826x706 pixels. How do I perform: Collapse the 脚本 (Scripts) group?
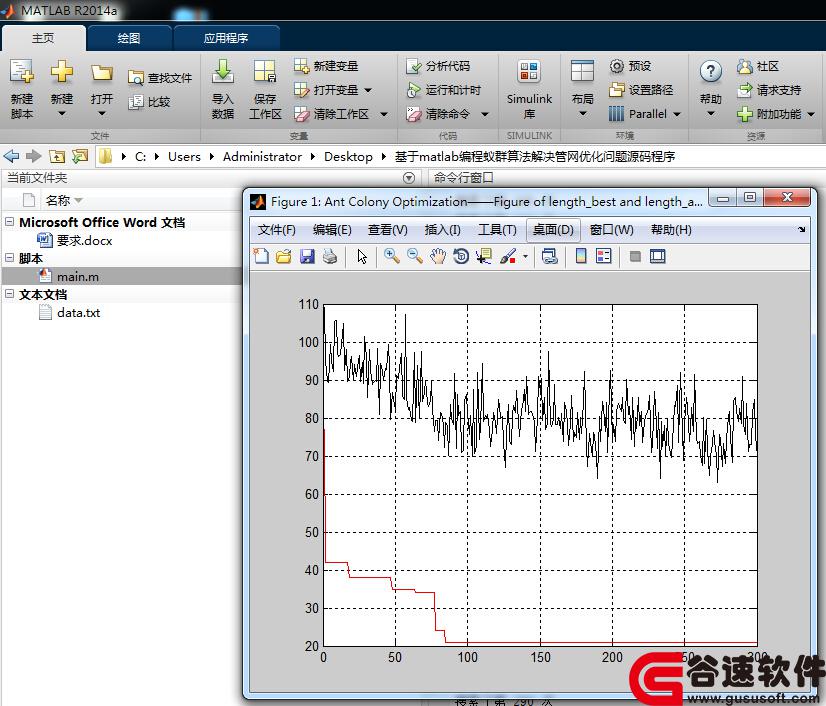tap(9, 258)
